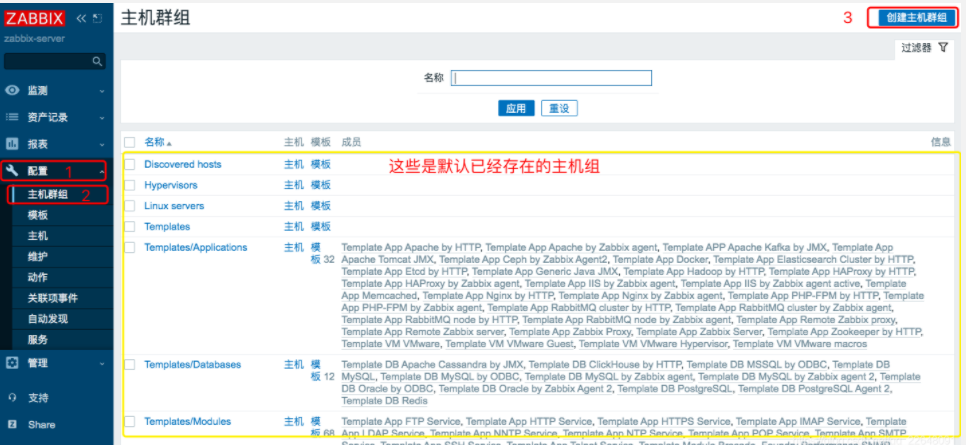Open the Linux servers group link
The width and height of the screenshot is (966, 445).
click(x=174, y=206)
